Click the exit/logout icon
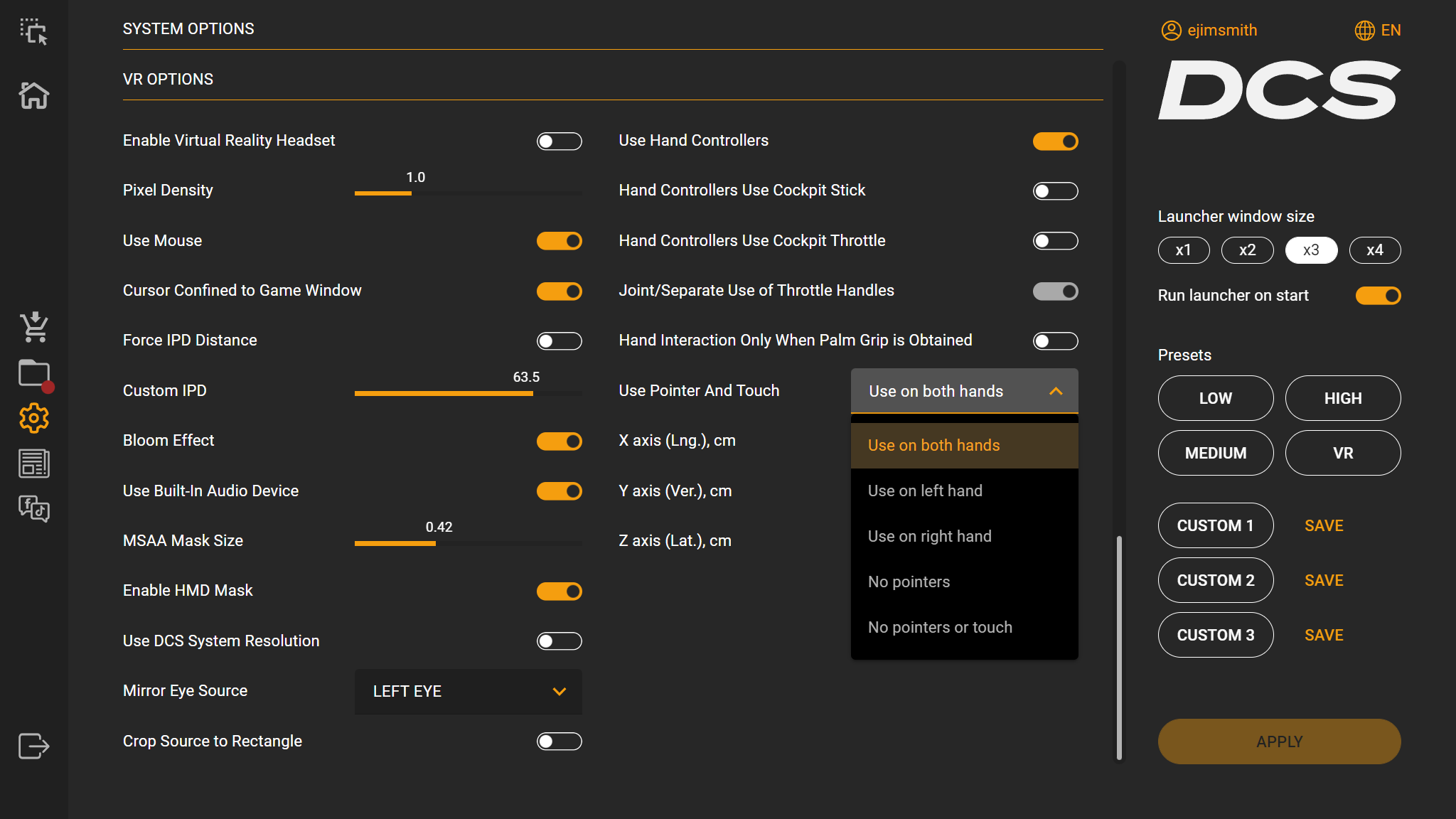 (33, 746)
